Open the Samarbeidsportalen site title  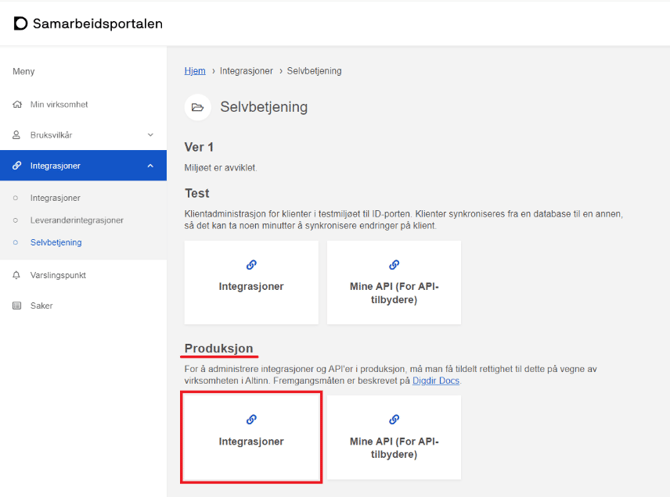(97, 24)
